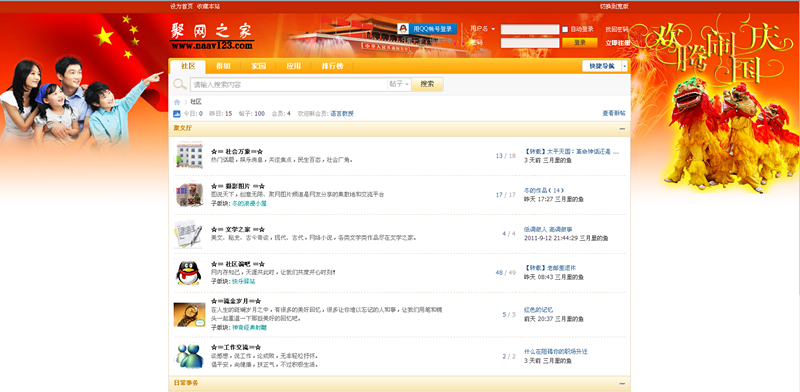Click the 找回密码 link
Image resolution: width=800 pixels, height=392 pixels.
click(x=617, y=29)
